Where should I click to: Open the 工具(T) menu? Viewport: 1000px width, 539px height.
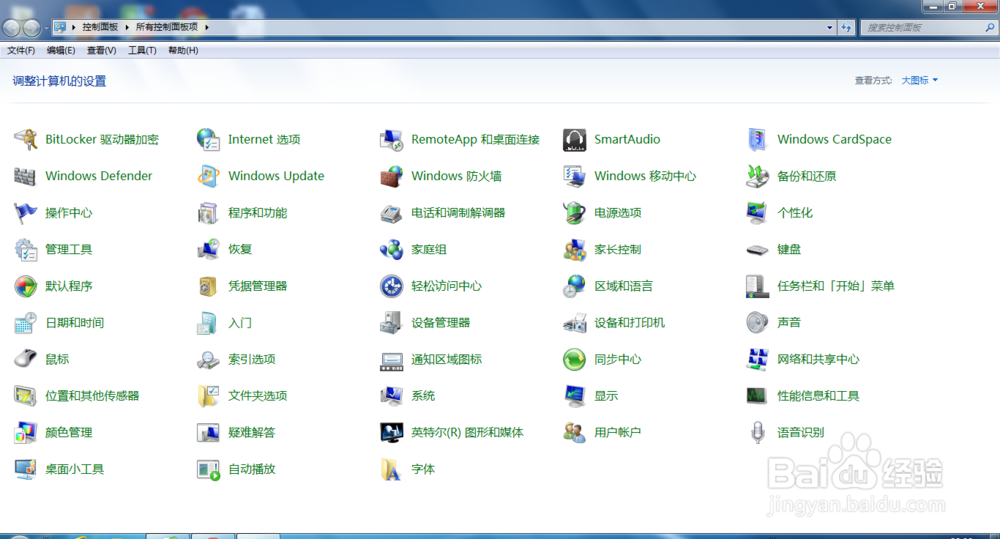click(x=142, y=50)
